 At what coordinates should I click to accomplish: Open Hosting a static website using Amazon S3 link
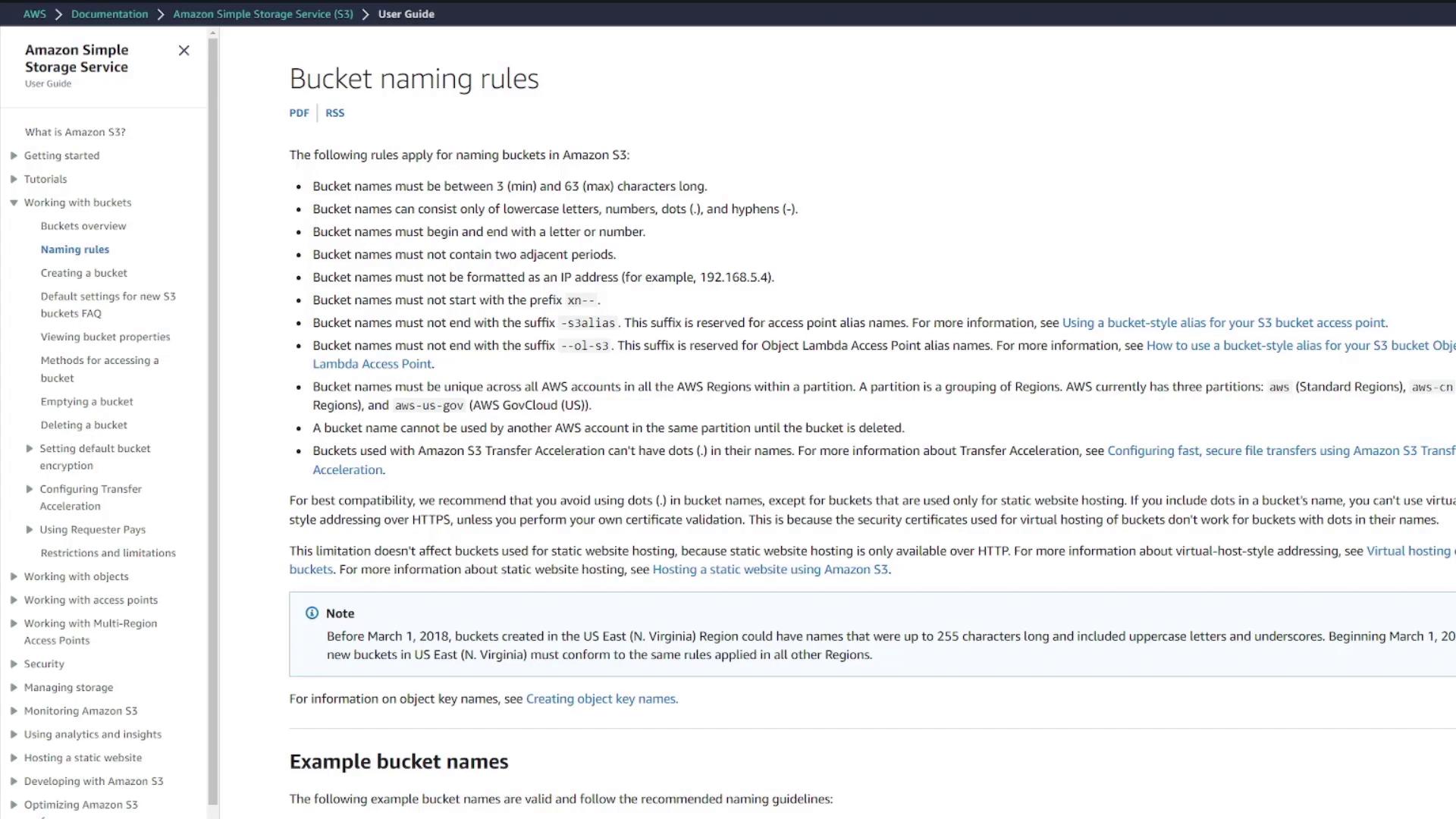[x=770, y=569]
